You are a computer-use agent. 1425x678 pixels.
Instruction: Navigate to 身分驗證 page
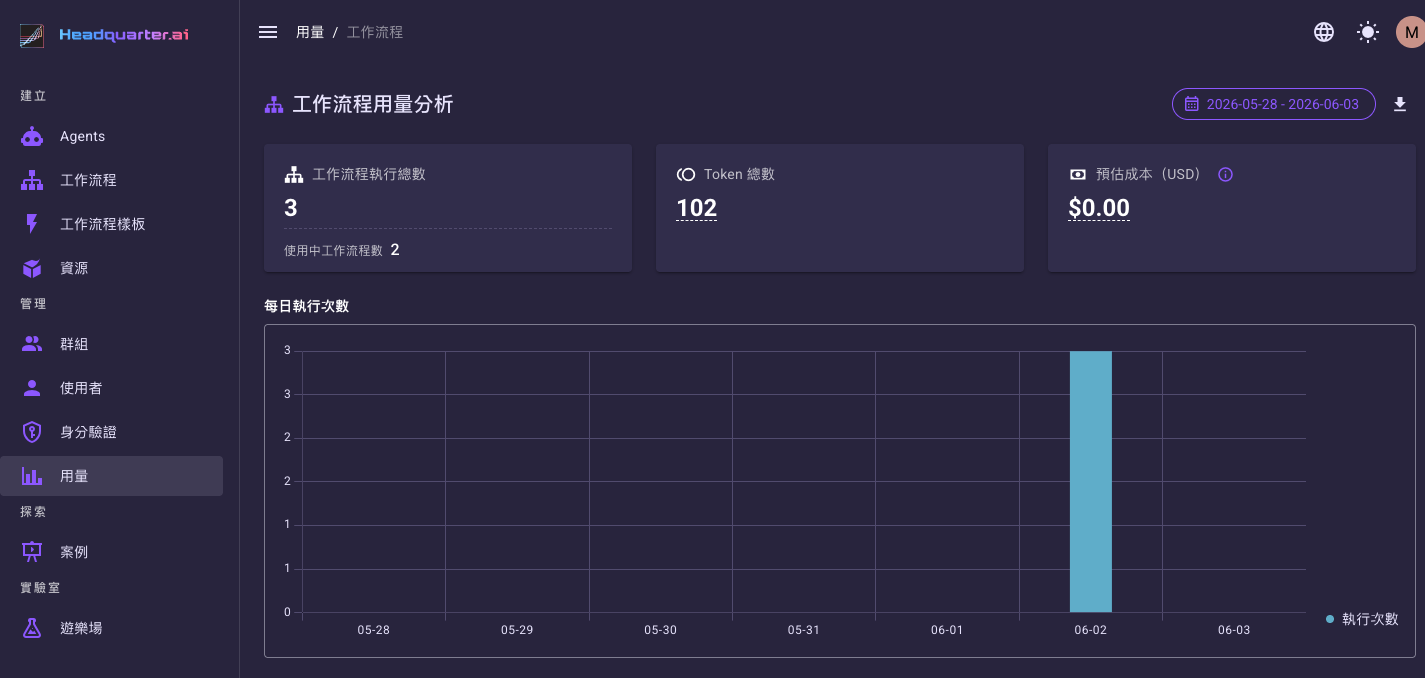click(x=111, y=432)
